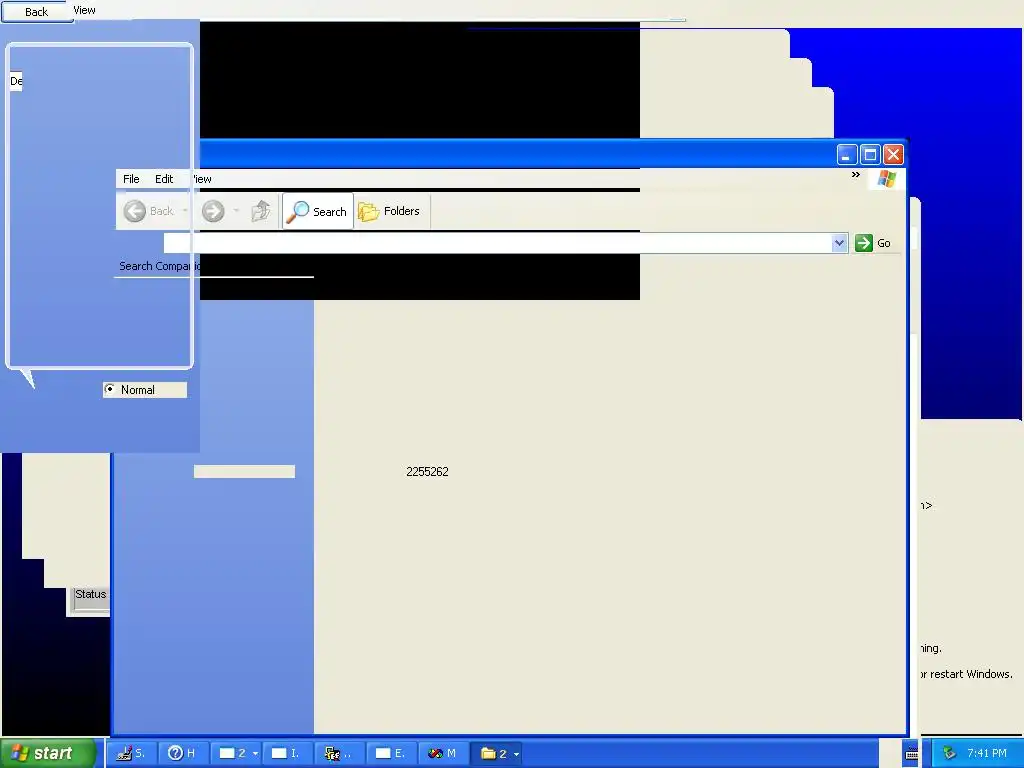Click the 'restart Windows.' text
Viewport: 1024px width, 768px height.
(x=971, y=674)
